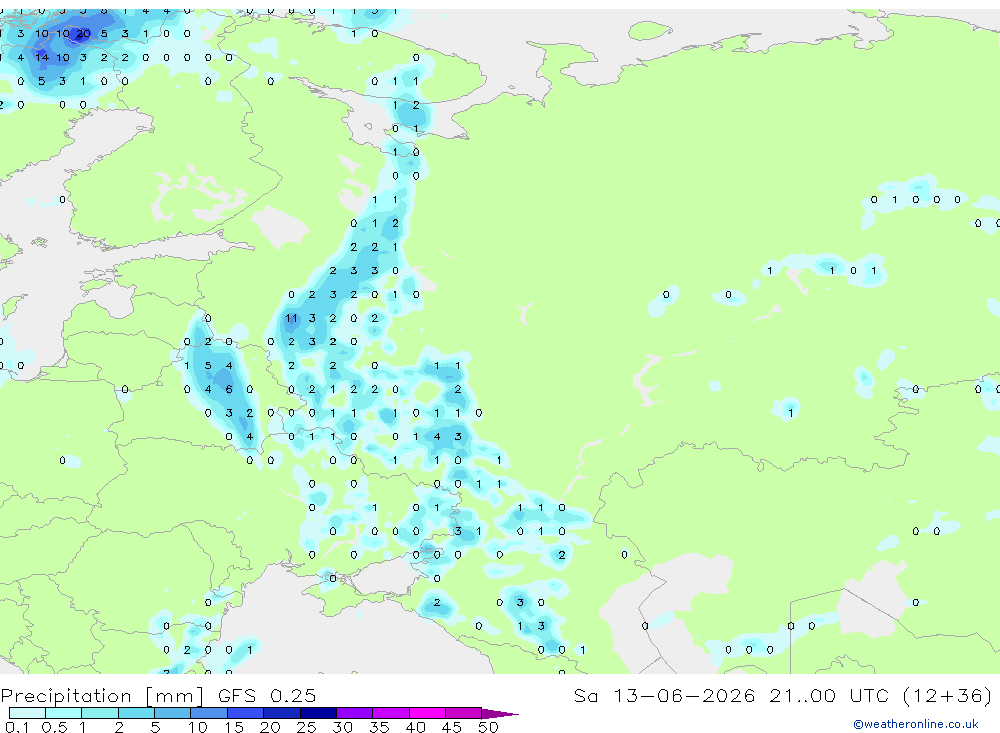Click the legend swatch between 10 and 15
Image resolution: width=1000 pixels, height=733 pixels.
point(209,713)
